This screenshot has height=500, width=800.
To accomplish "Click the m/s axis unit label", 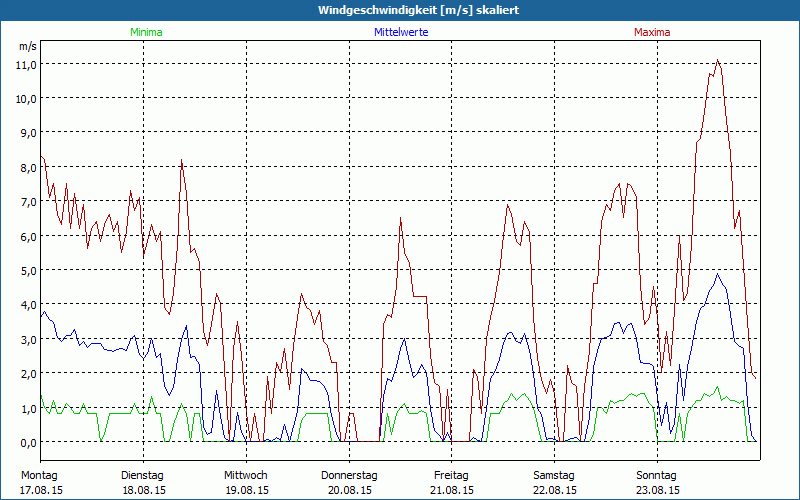I will pos(28,46).
